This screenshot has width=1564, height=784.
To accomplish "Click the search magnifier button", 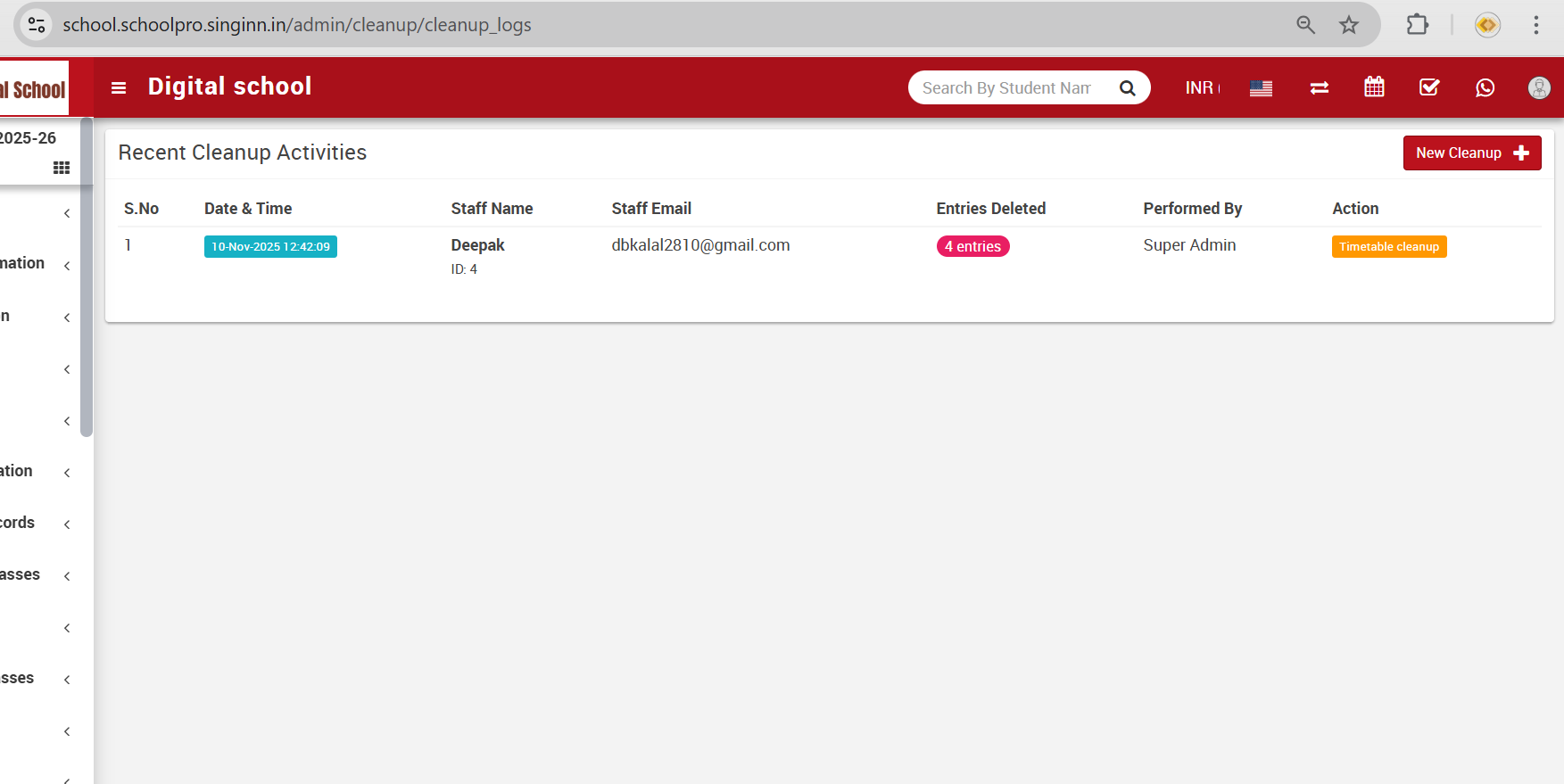I will (1127, 87).
